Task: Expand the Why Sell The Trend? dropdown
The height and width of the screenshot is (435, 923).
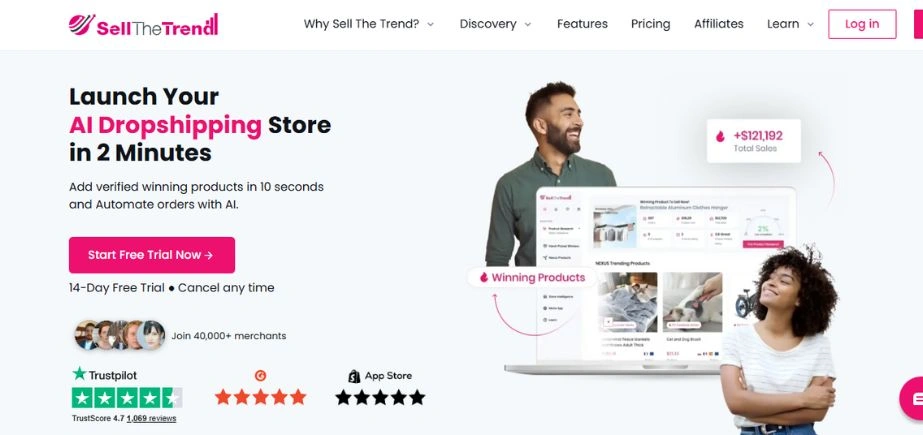Action: 368,24
